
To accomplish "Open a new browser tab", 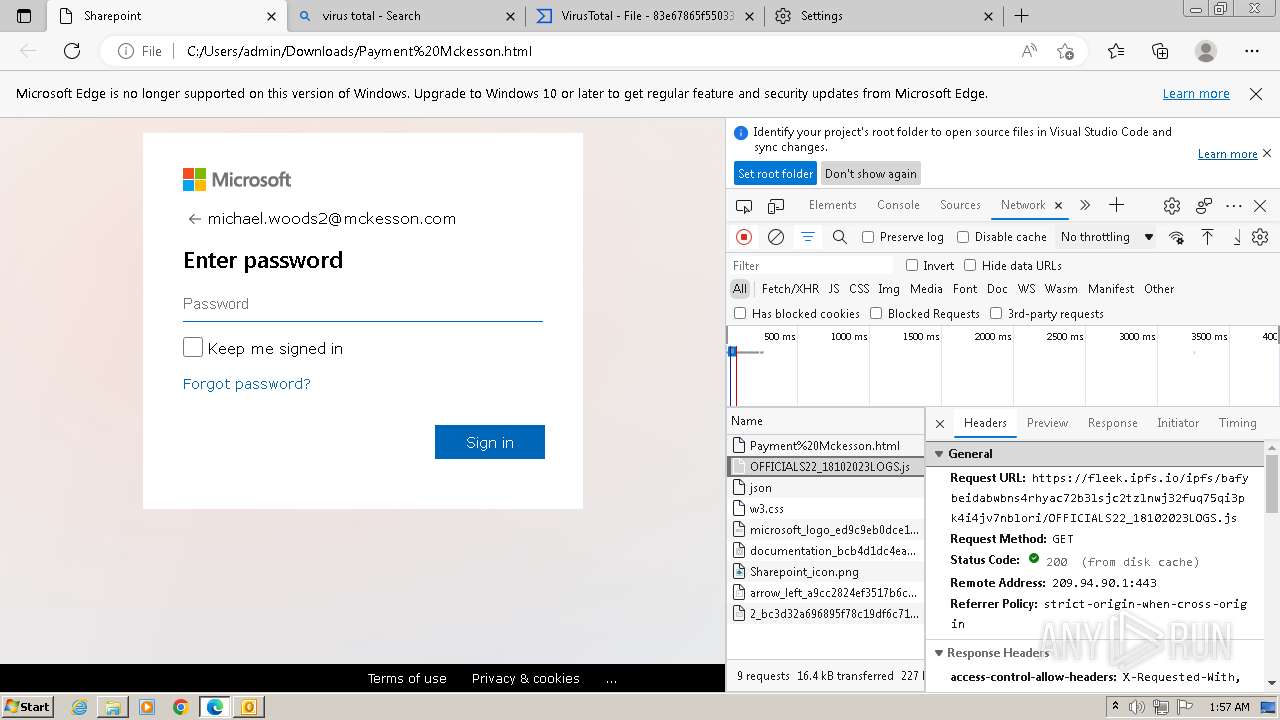I will click(1021, 16).
